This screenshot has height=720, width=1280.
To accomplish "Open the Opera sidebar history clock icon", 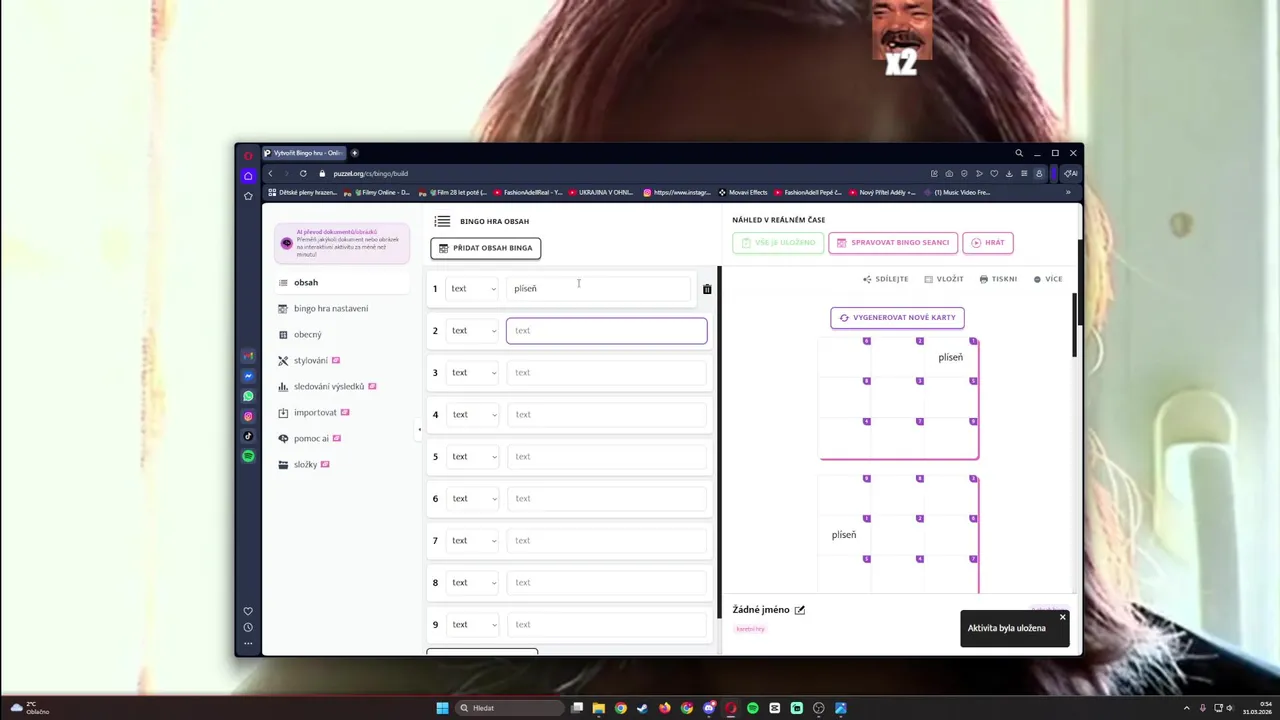I will point(248,627).
